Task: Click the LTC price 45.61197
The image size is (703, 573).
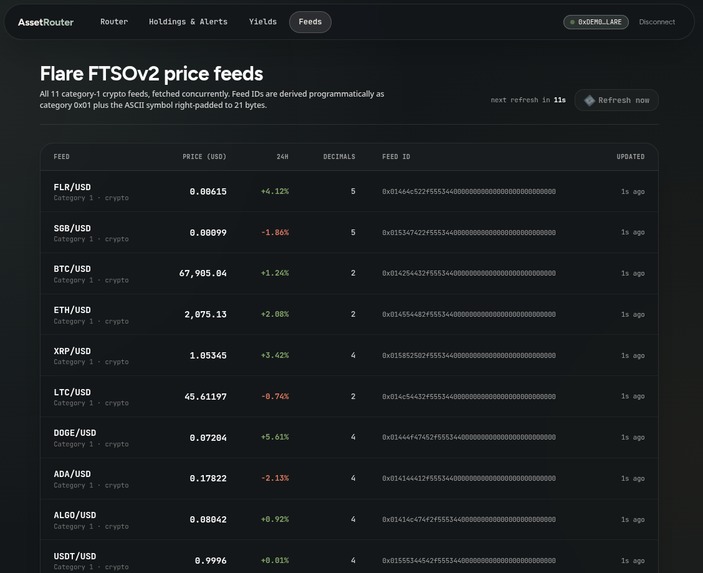Action: [205, 396]
